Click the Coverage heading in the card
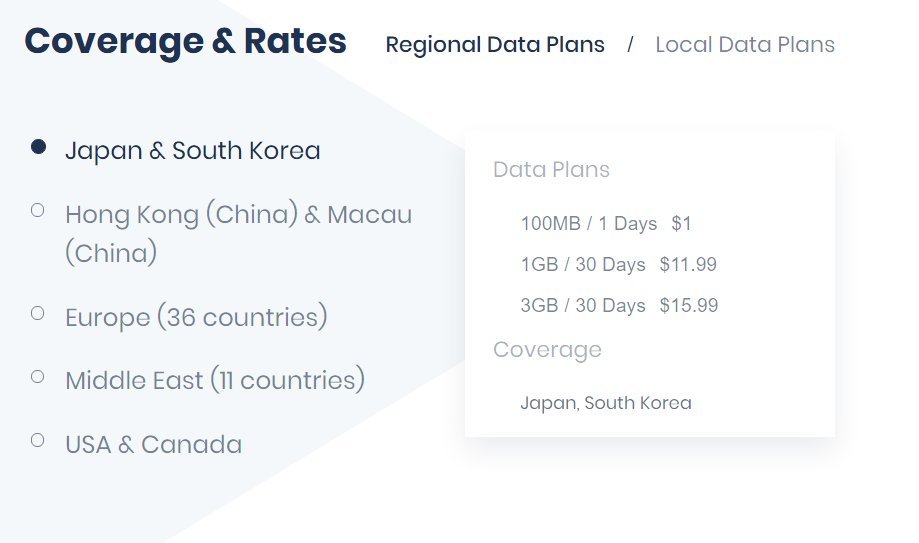 click(547, 350)
